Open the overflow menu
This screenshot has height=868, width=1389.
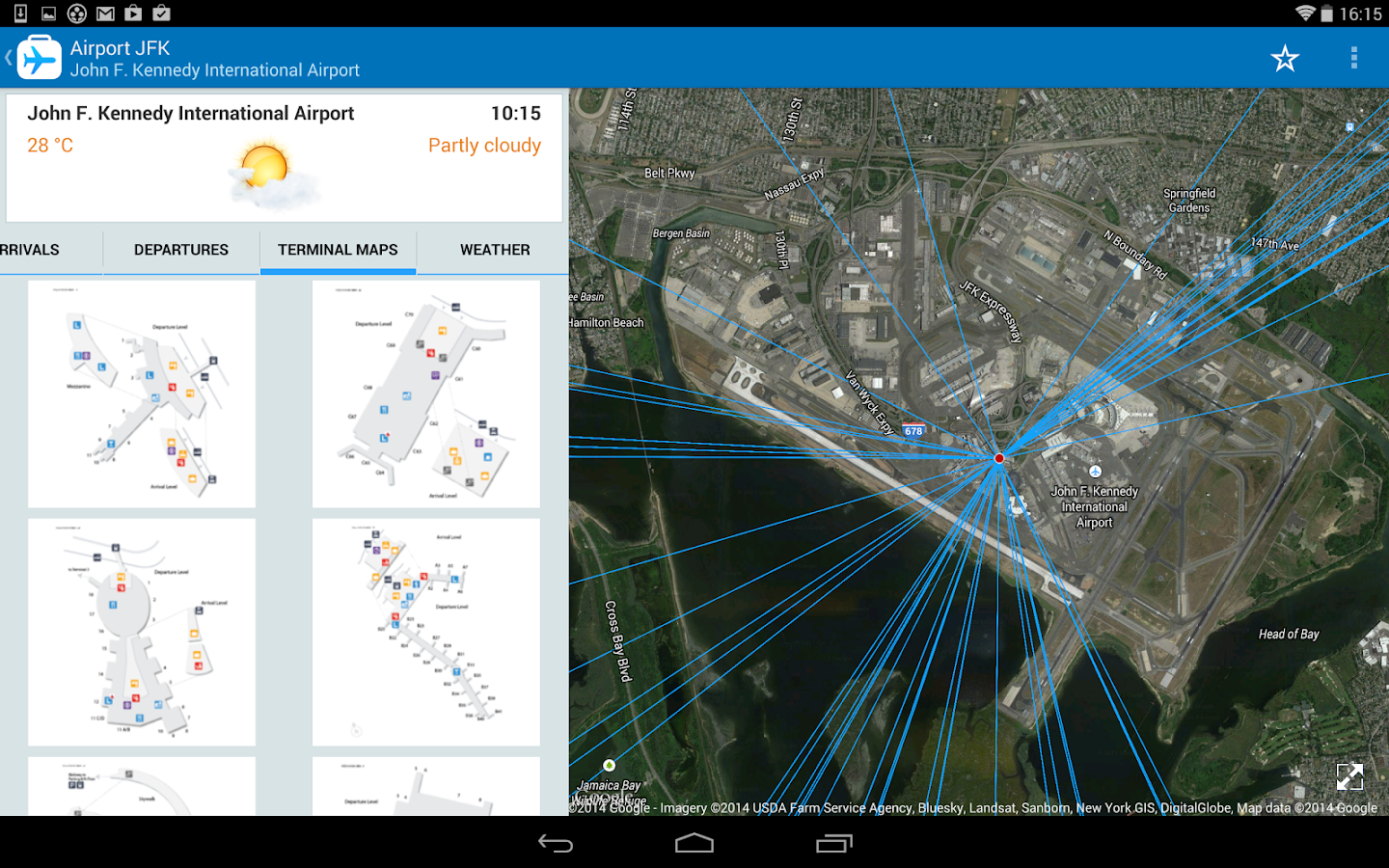pos(1354,58)
